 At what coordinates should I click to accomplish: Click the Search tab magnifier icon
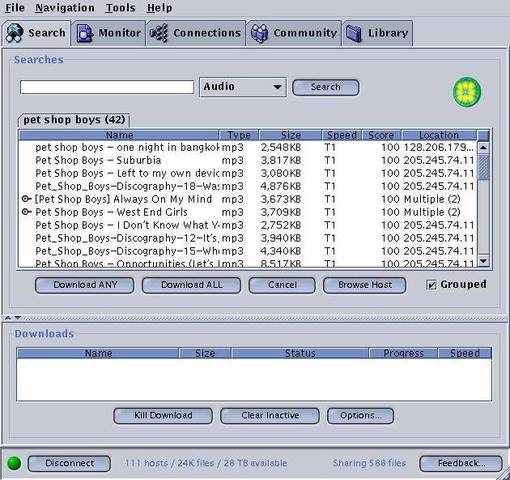14,33
